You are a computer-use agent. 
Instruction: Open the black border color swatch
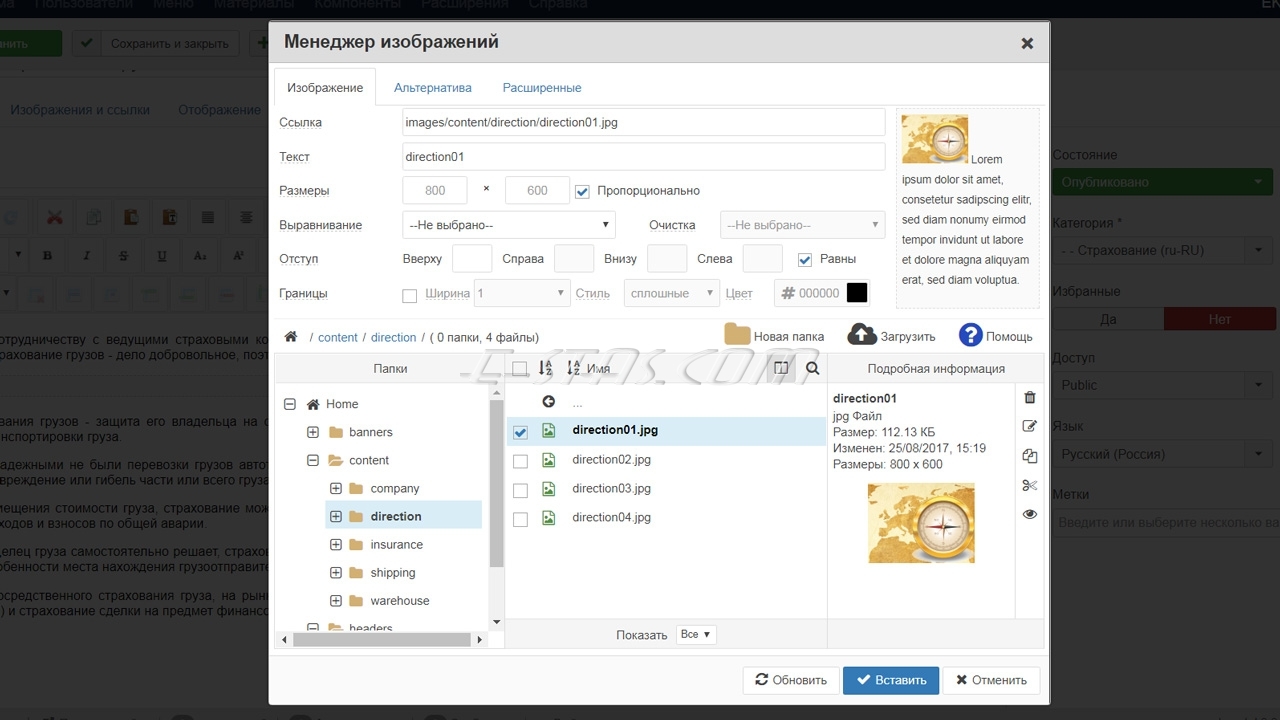857,293
